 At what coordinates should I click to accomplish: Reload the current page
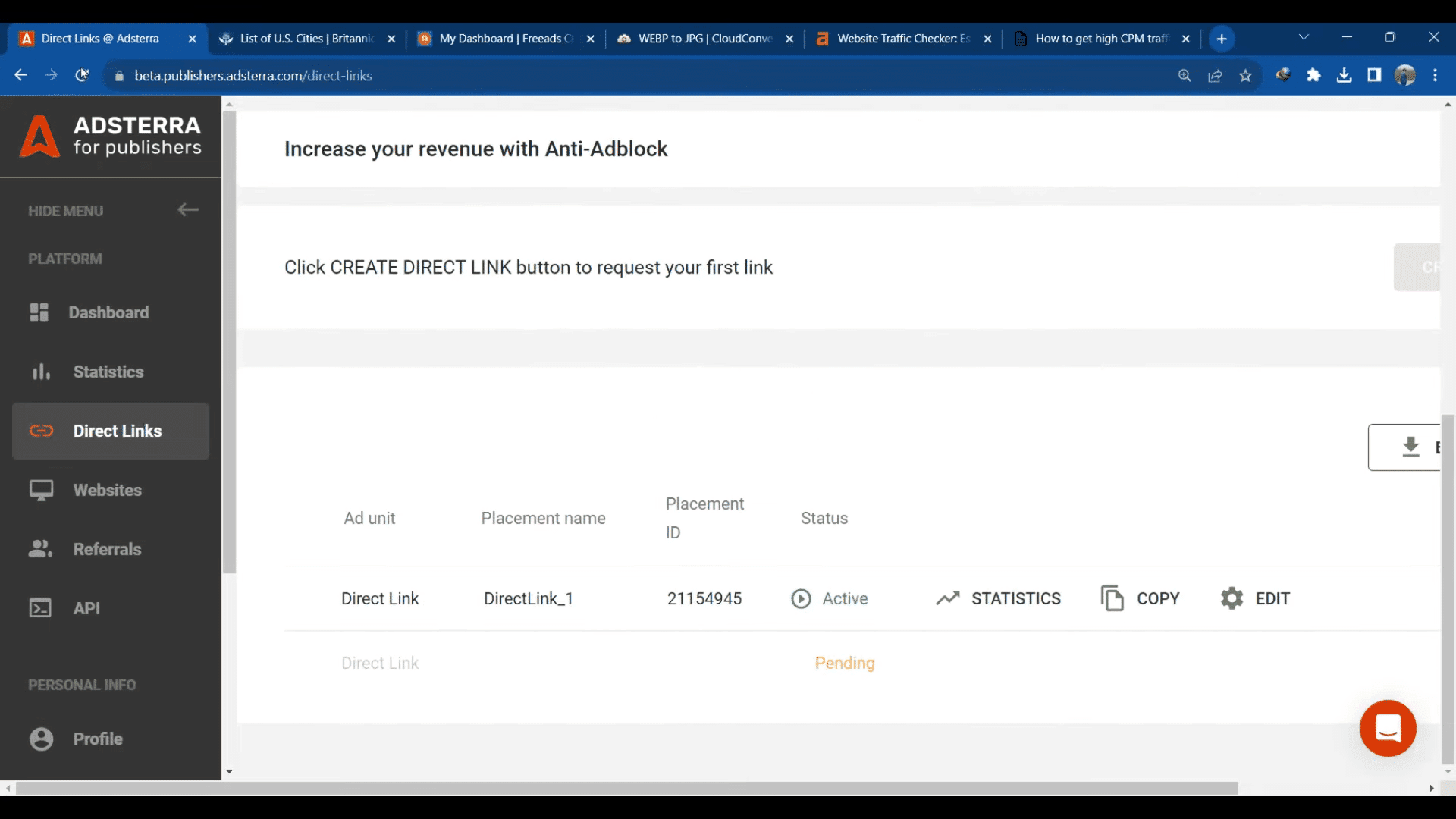tap(82, 75)
